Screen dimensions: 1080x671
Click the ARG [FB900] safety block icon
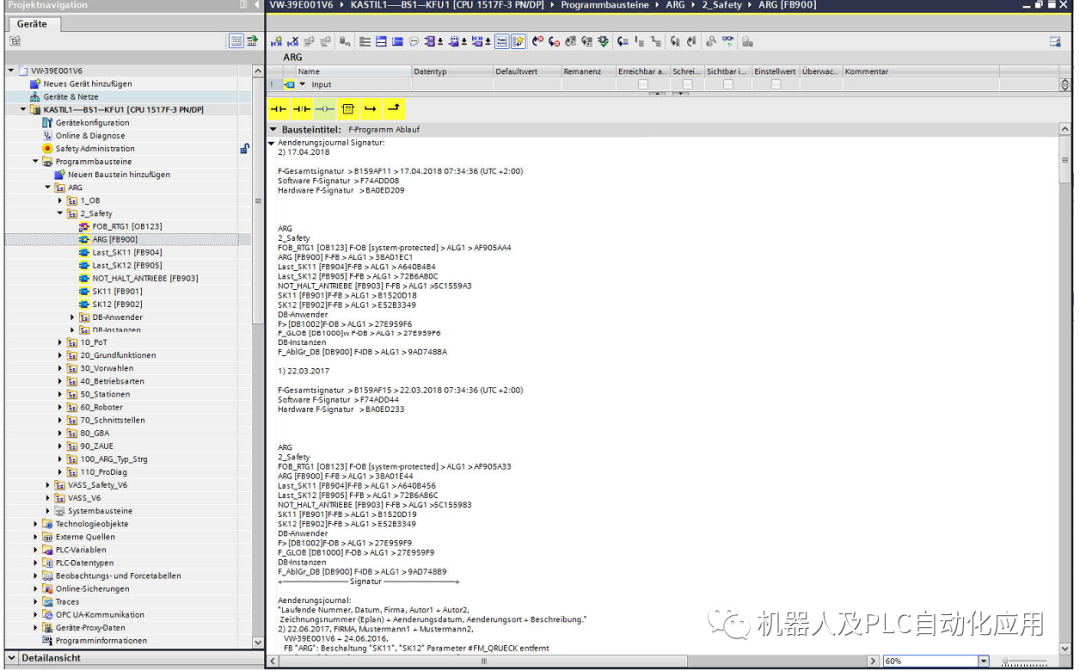click(x=84, y=239)
